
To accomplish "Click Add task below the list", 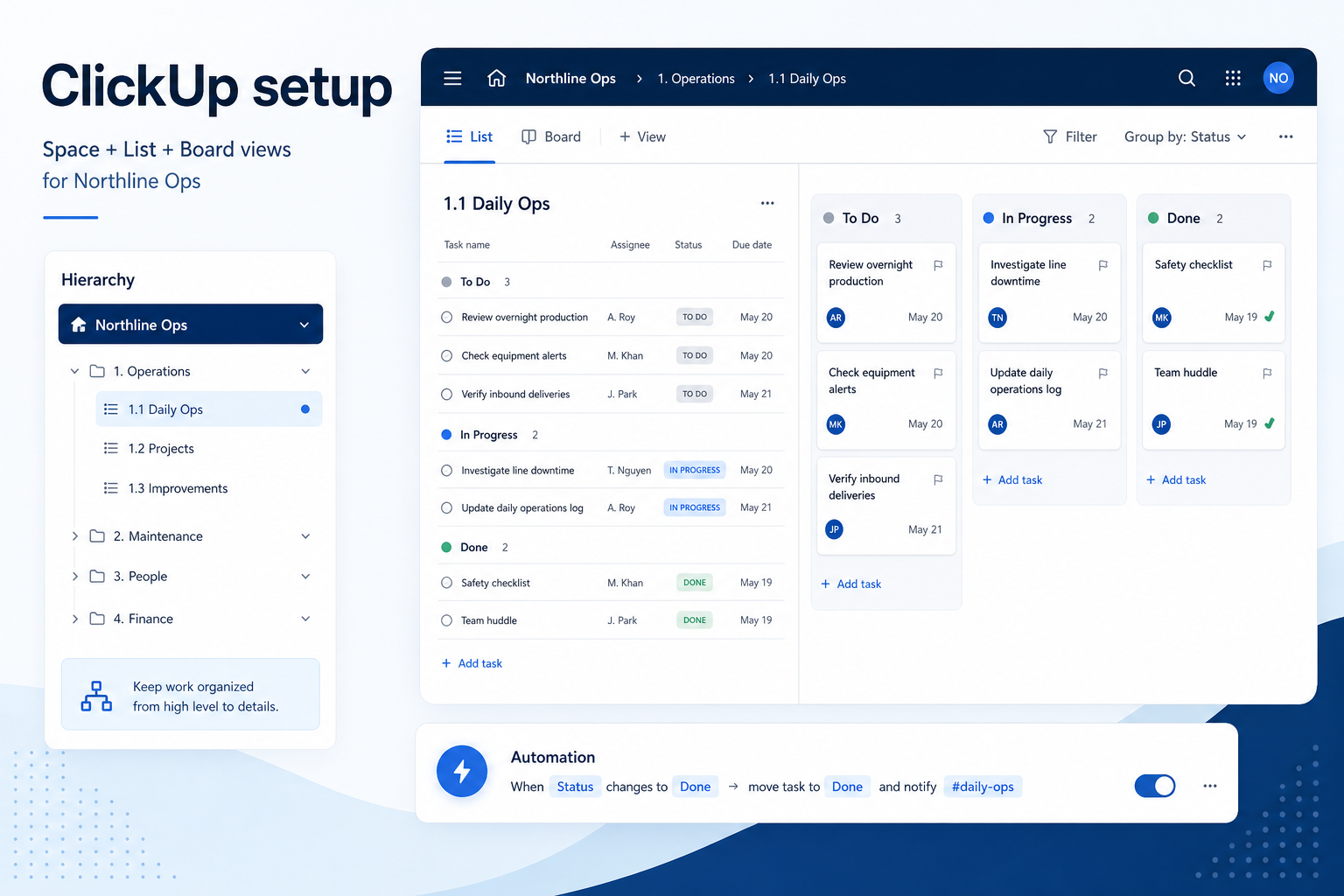I will (472, 663).
